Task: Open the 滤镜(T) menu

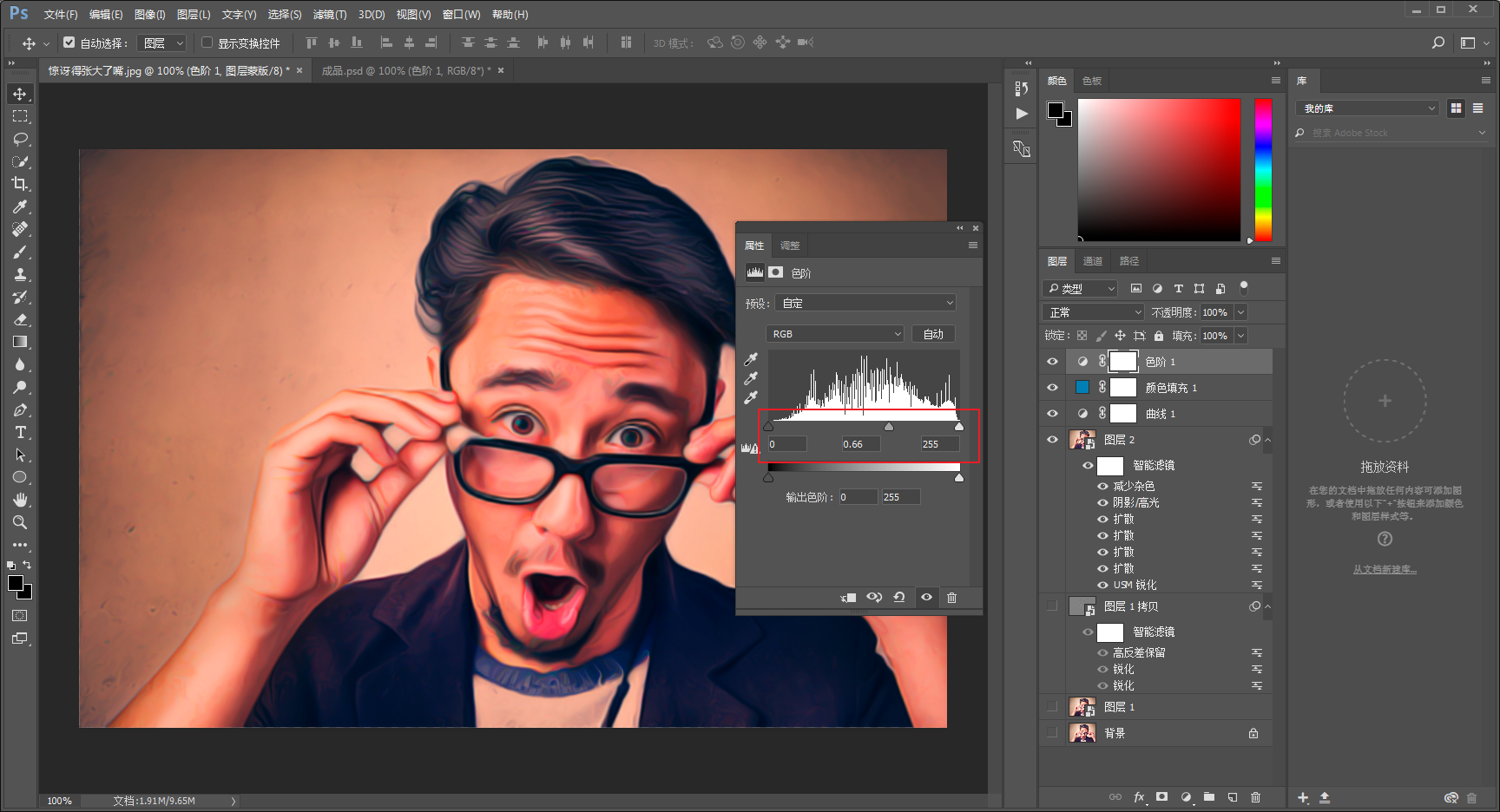Action: click(x=329, y=15)
